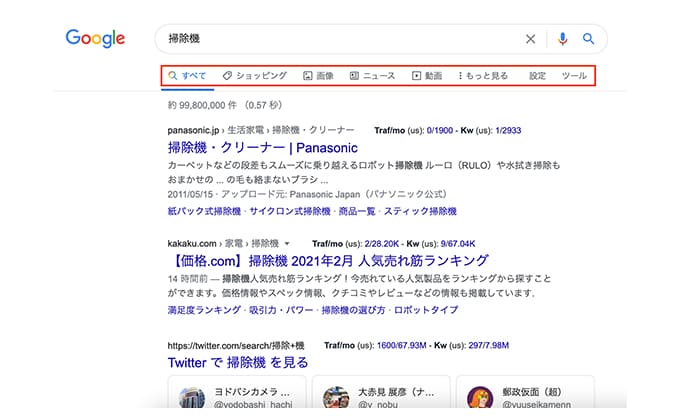This screenshot has width=680, height=420.
Task: Switch to the ショッピング tab
Action: coord(255,76)
